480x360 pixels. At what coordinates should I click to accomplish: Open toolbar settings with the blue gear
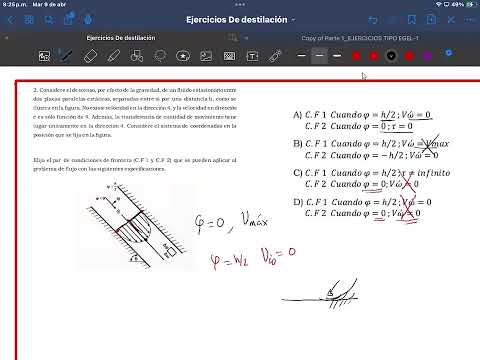pos(449,53)
